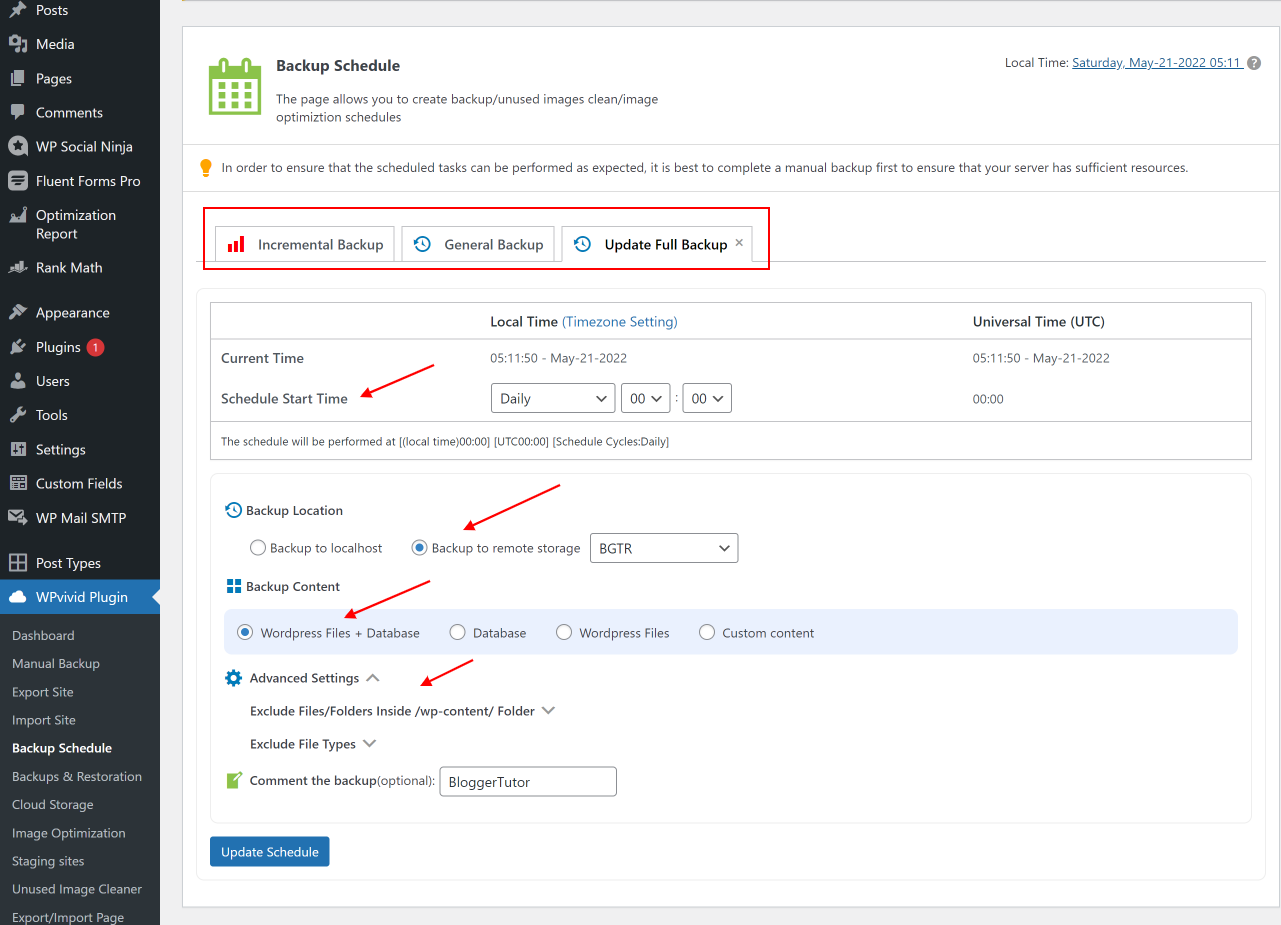Select the Database only radio option
This screenshot has height=925, width=1281.
(458, 632)
